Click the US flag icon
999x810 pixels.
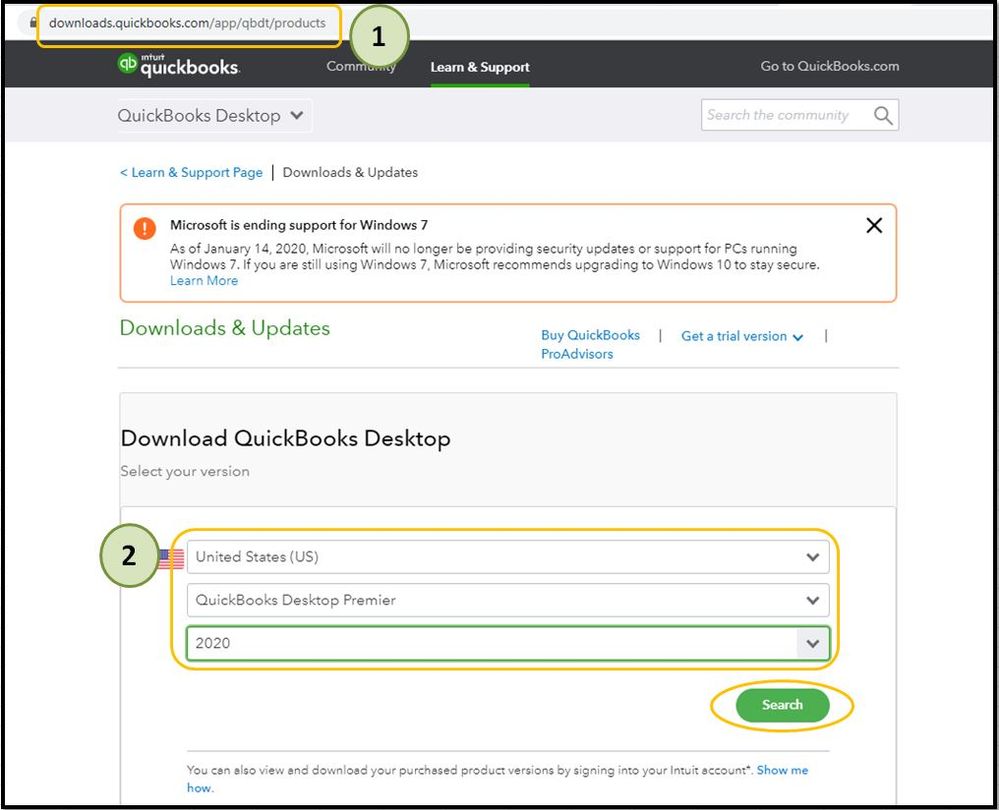coord(171,559)
